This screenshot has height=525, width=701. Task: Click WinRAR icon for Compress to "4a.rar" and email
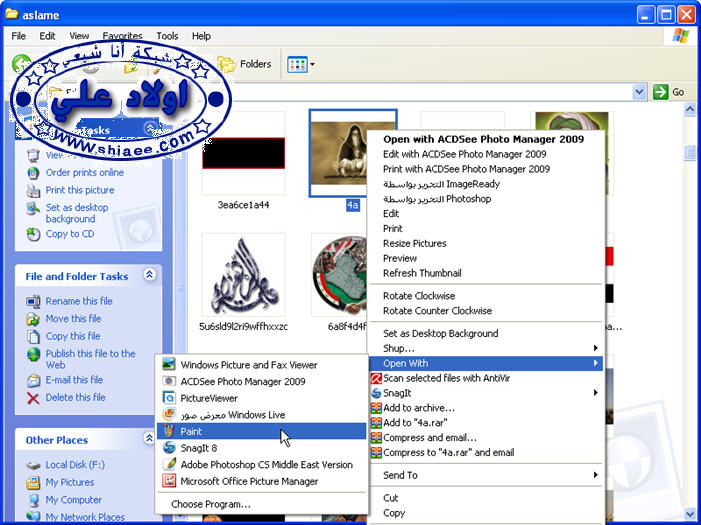376,453
